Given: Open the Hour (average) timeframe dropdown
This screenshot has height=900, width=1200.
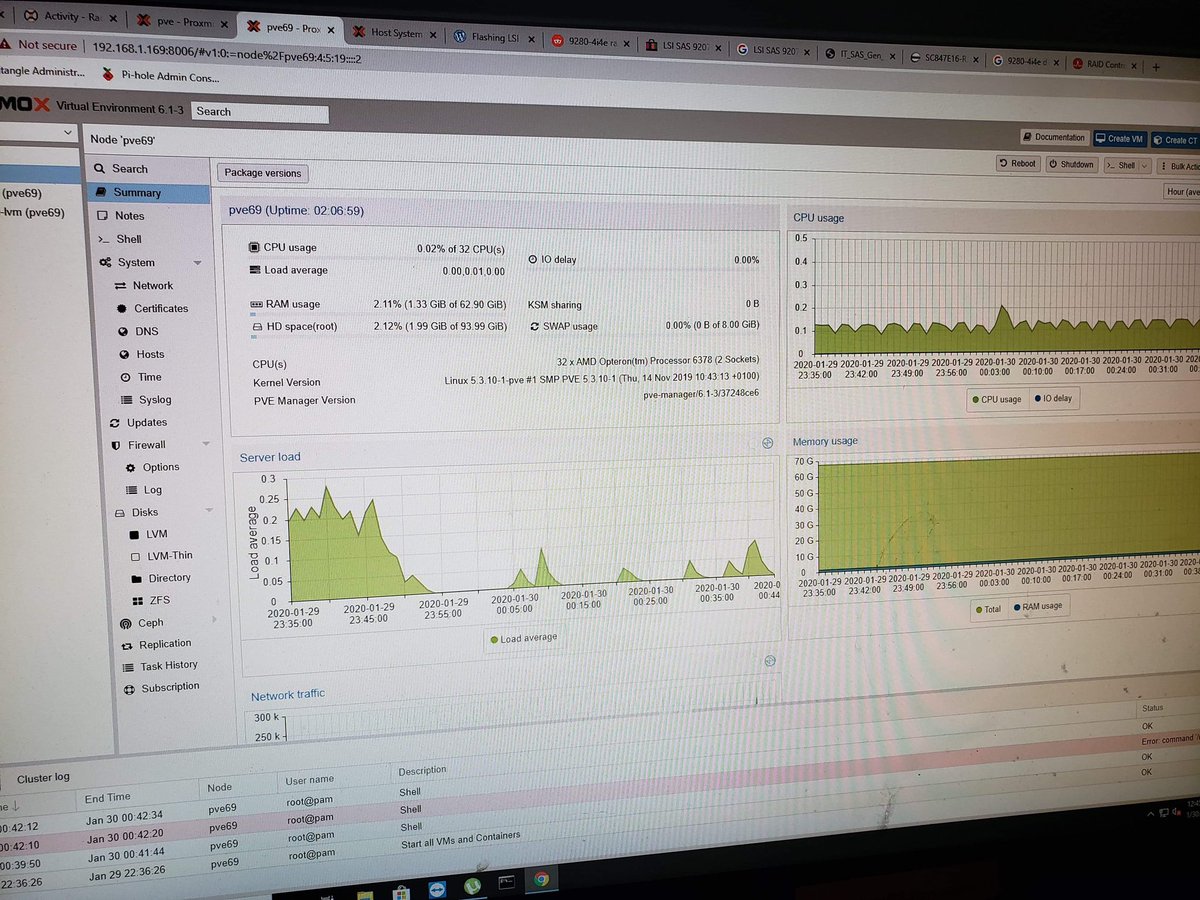Looking at the screenshot, I should click(x=1181, y=192).
